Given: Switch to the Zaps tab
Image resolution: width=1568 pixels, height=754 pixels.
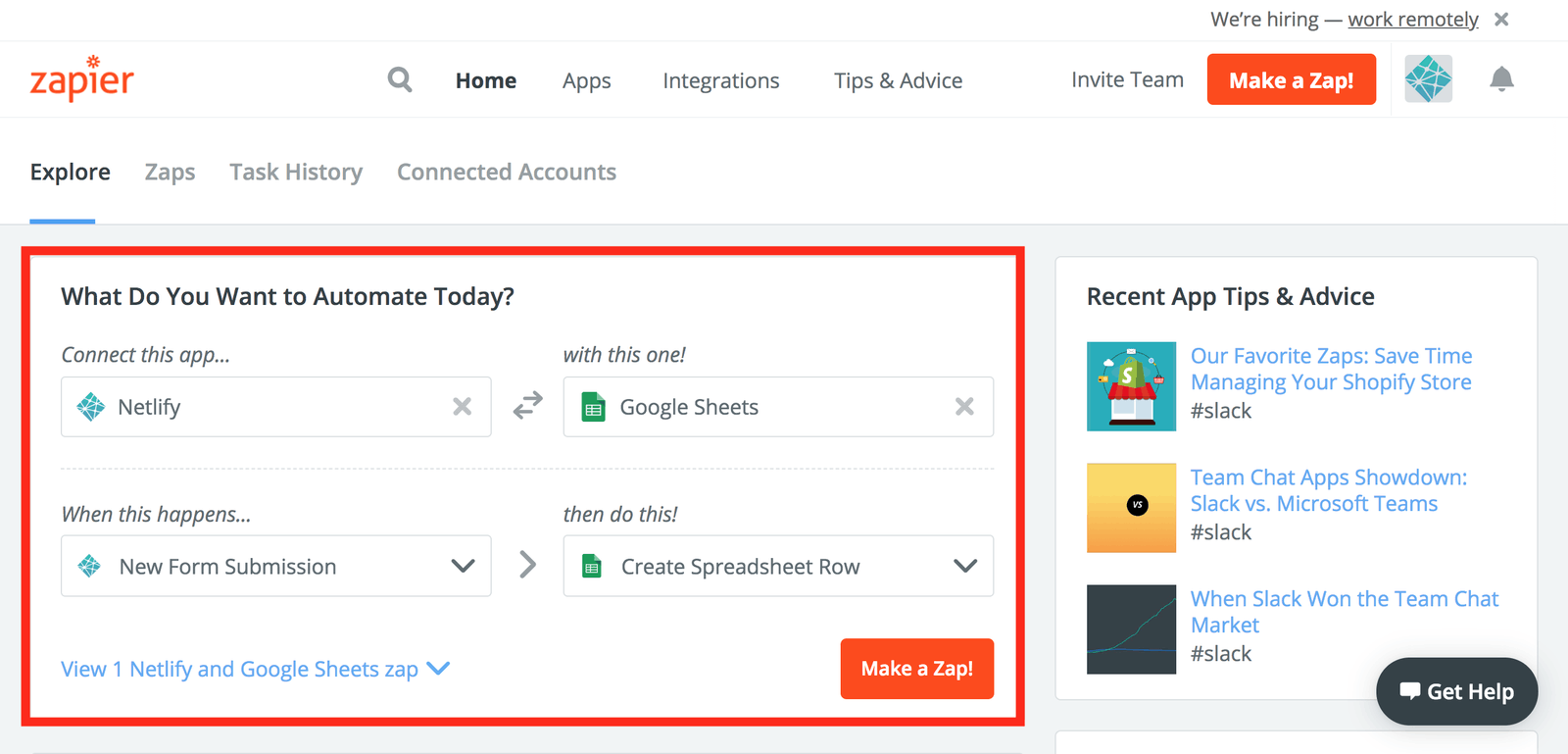Looking at the screenshot, I should point(170,173).
